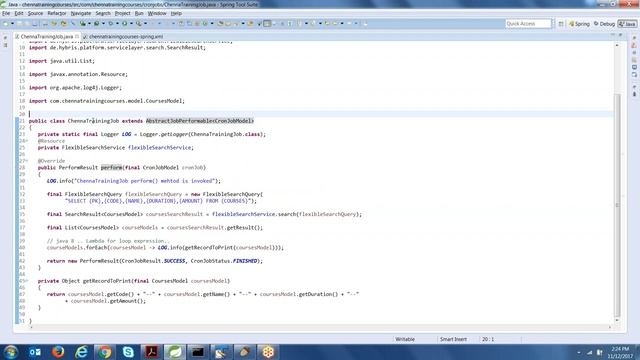Open the Windows Start button
640x360 pixels.
click(11, 352)
